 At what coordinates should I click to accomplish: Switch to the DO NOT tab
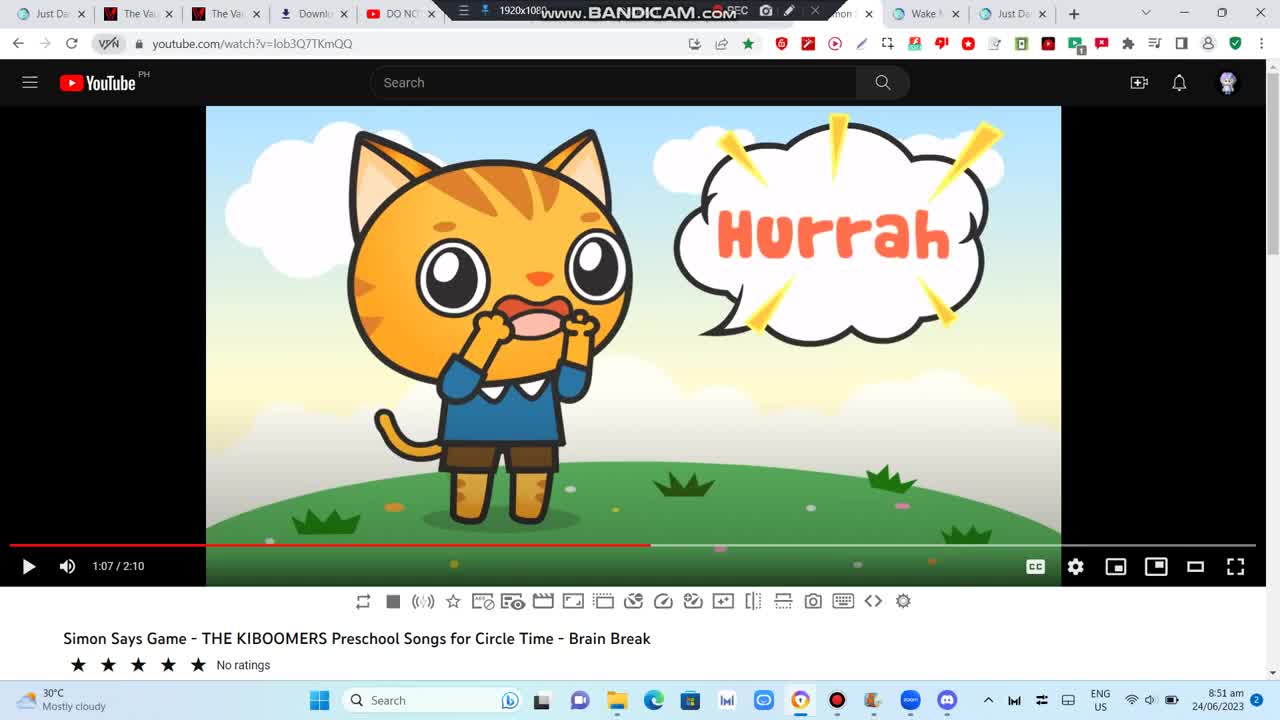pyautogui.click(x=400, y=14)
